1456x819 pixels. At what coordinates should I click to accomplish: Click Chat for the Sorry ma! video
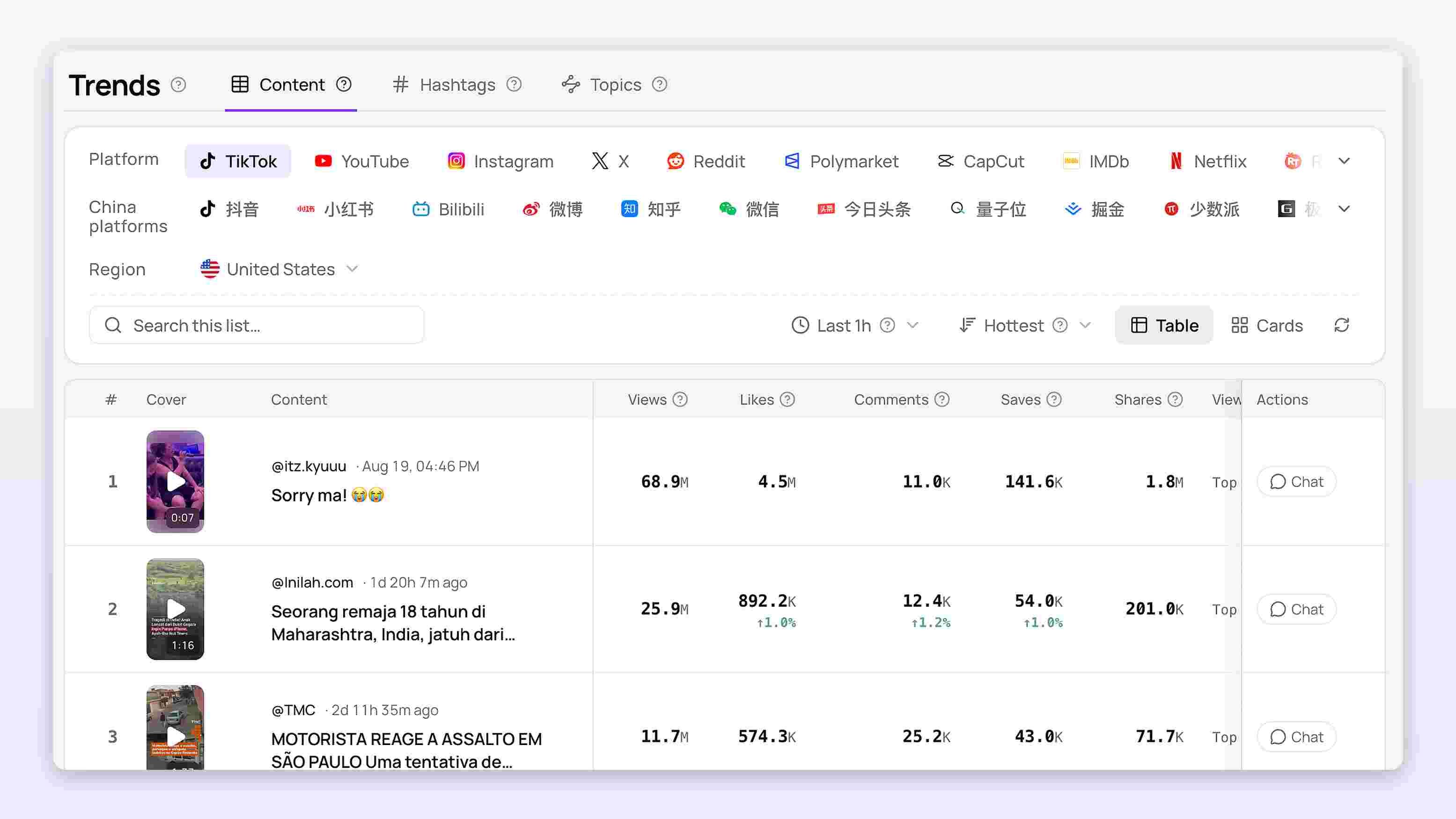tap(1297, 481)
